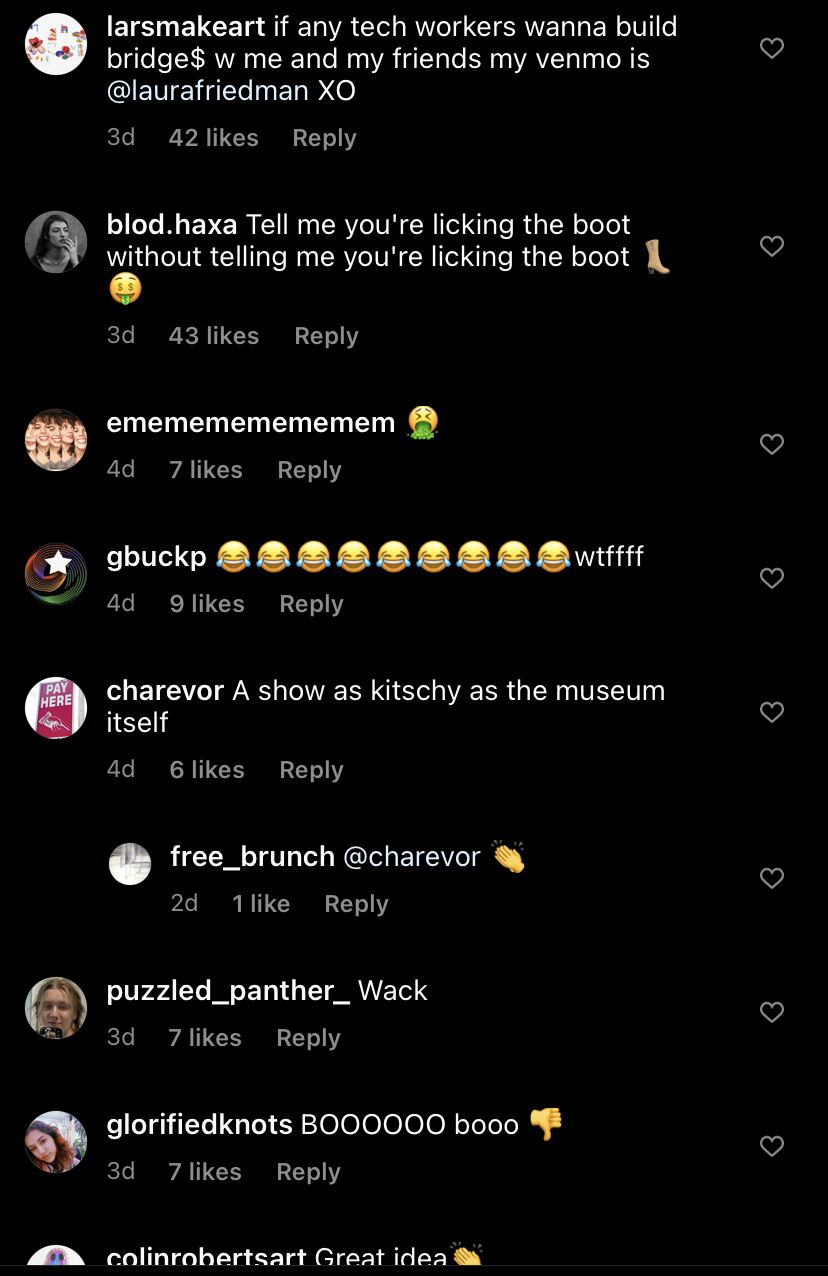The height and width of the screenshot is (1276, 828).
Task: View charevor's Pay Here avatar
Action: [56, 708]
